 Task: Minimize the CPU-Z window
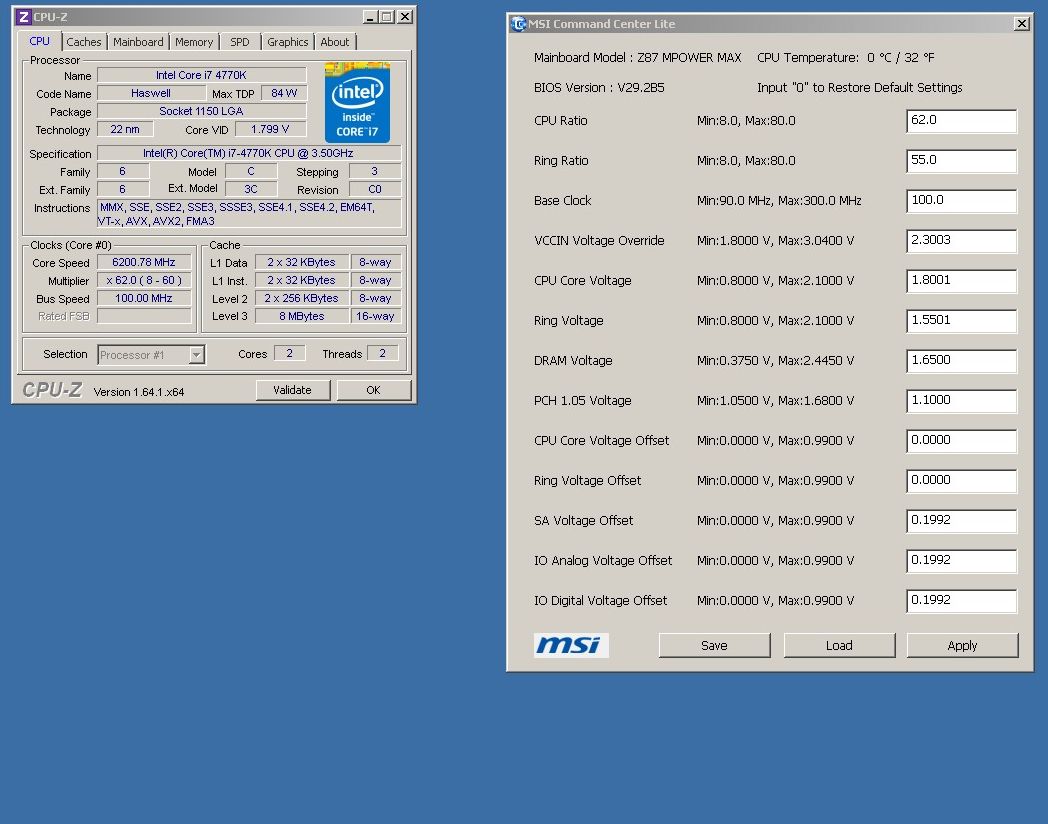coord(369,17)
